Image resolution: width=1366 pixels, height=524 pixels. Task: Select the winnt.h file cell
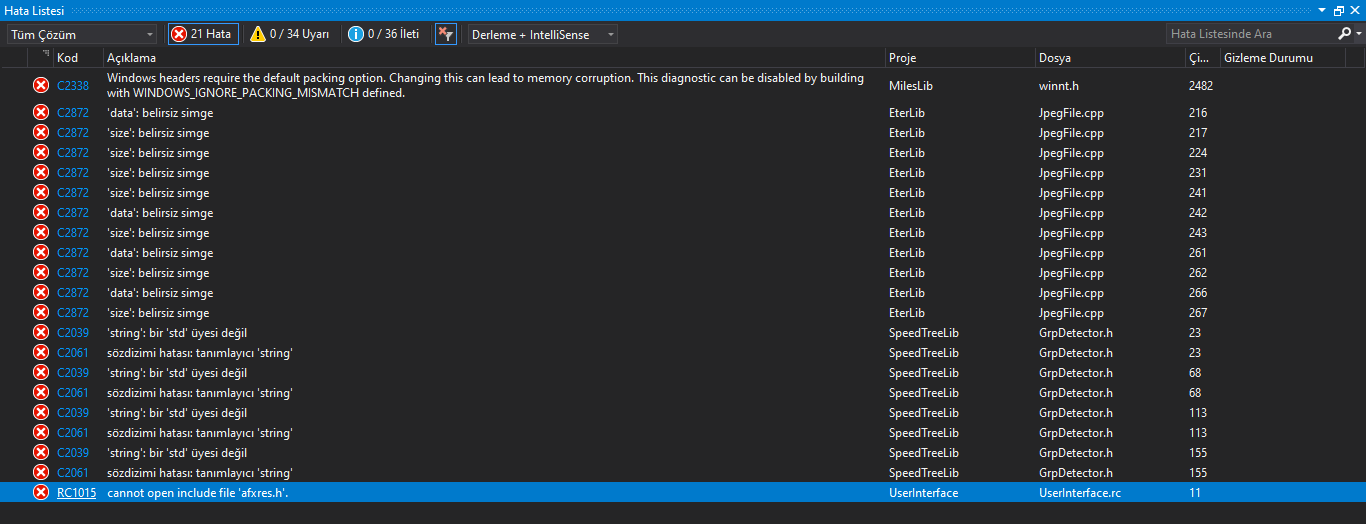tap(1059, 86)
